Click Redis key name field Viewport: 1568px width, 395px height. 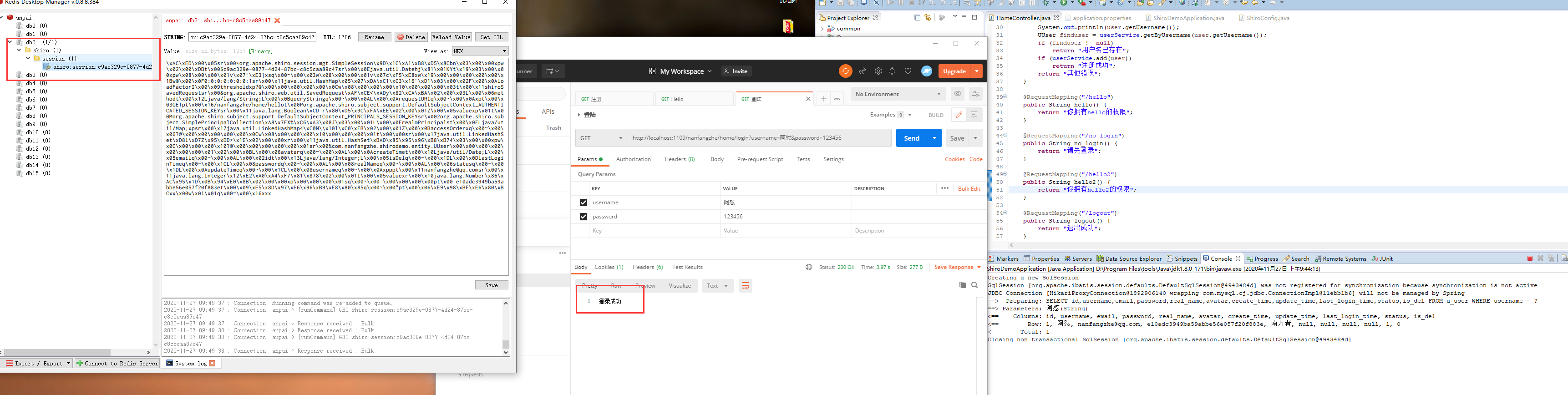pyautogui.click(x=253, y=37)
